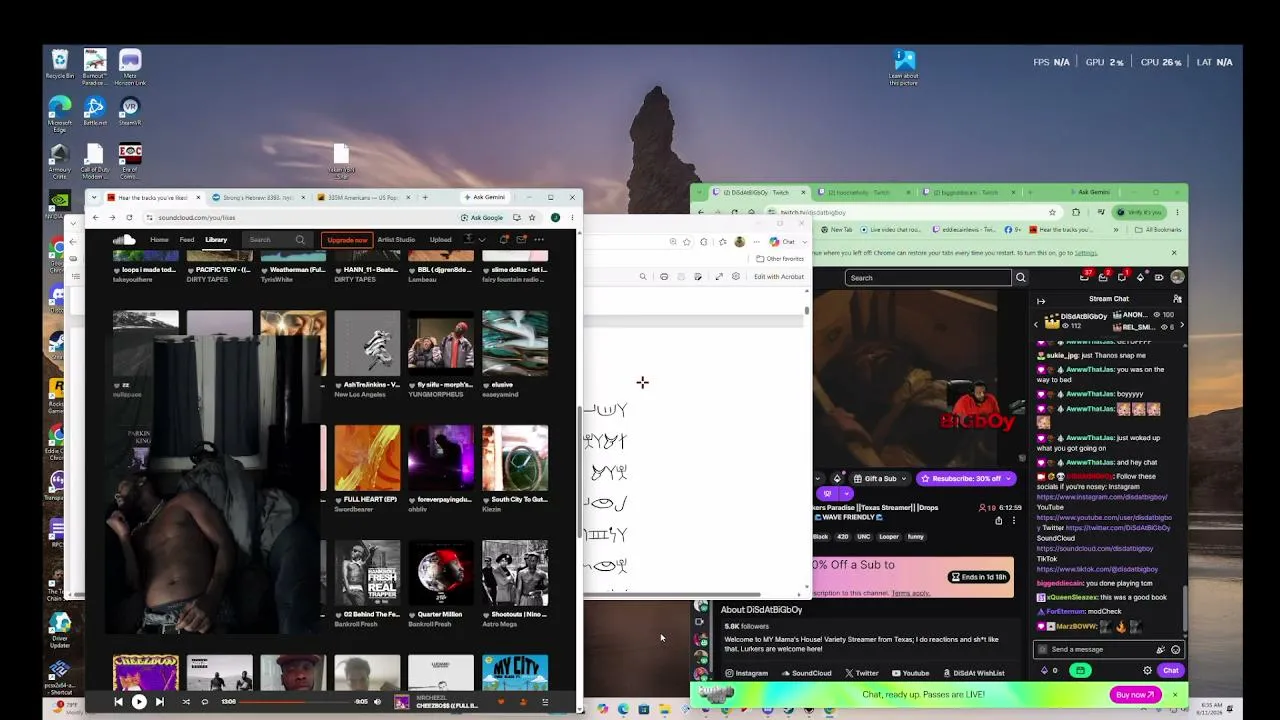Close the Passes are LIVE banner

pyautogui.click(x=1175, y=695)
